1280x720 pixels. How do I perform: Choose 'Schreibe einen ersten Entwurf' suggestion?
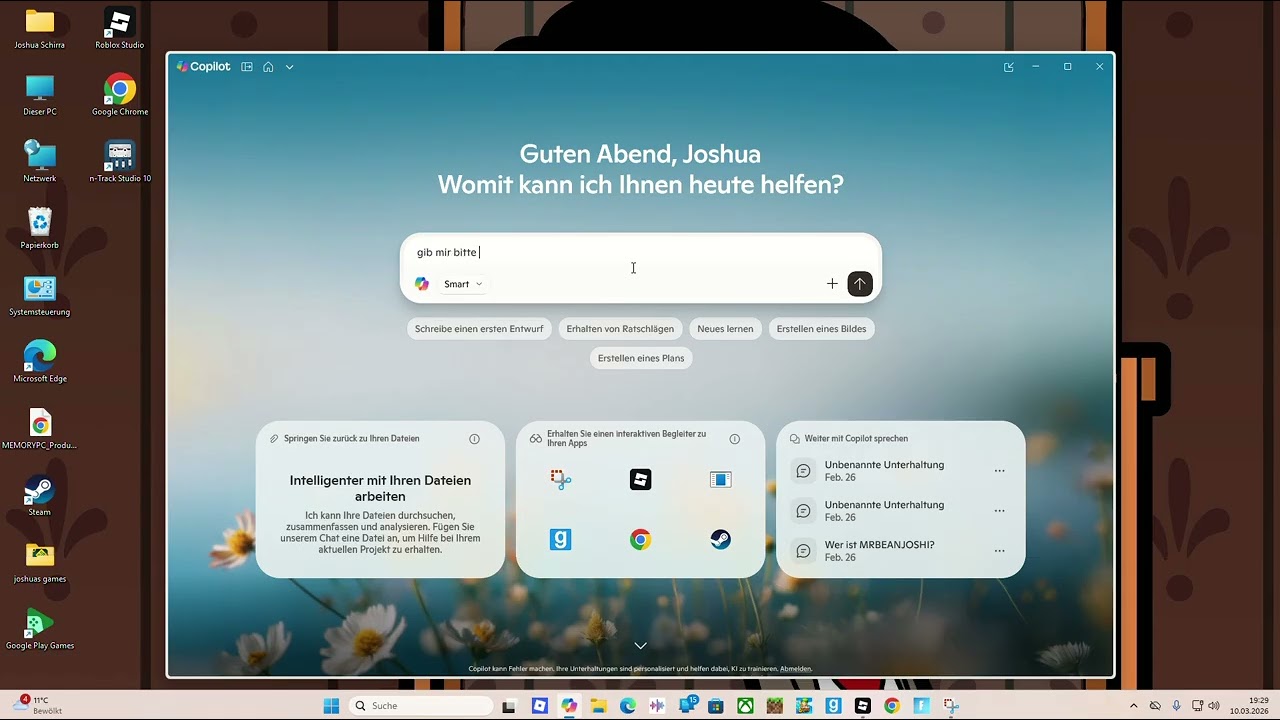tap(479, 329)
